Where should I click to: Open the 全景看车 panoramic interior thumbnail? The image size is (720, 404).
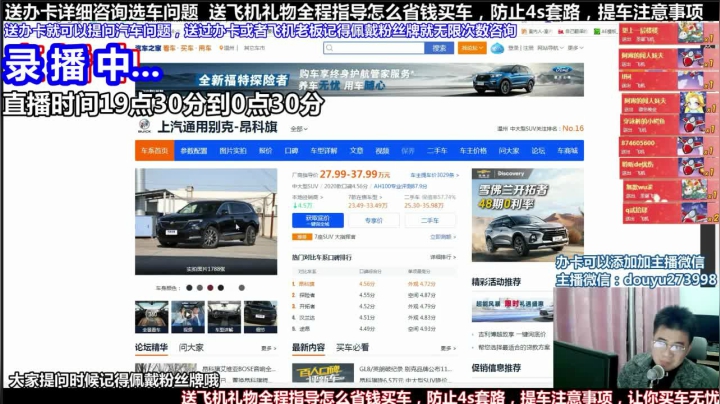(152, 317)
